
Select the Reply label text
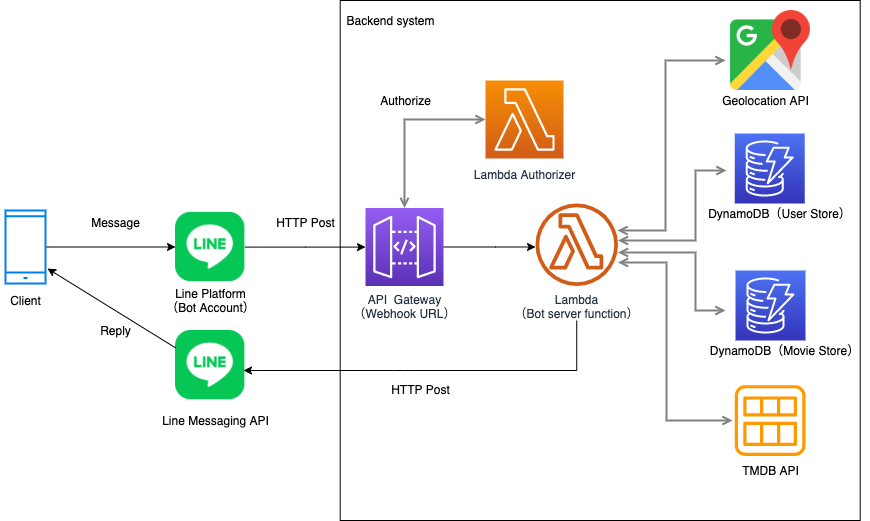(x=115, y=331)
